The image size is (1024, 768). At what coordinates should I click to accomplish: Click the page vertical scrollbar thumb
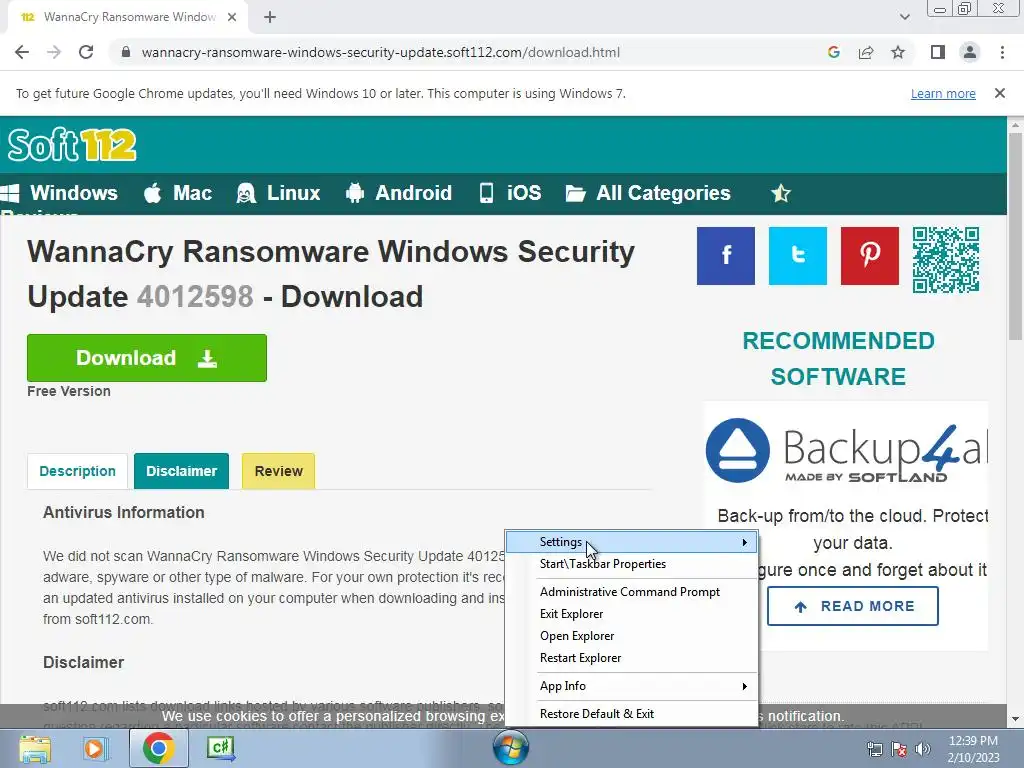[x=1015, y=236]
